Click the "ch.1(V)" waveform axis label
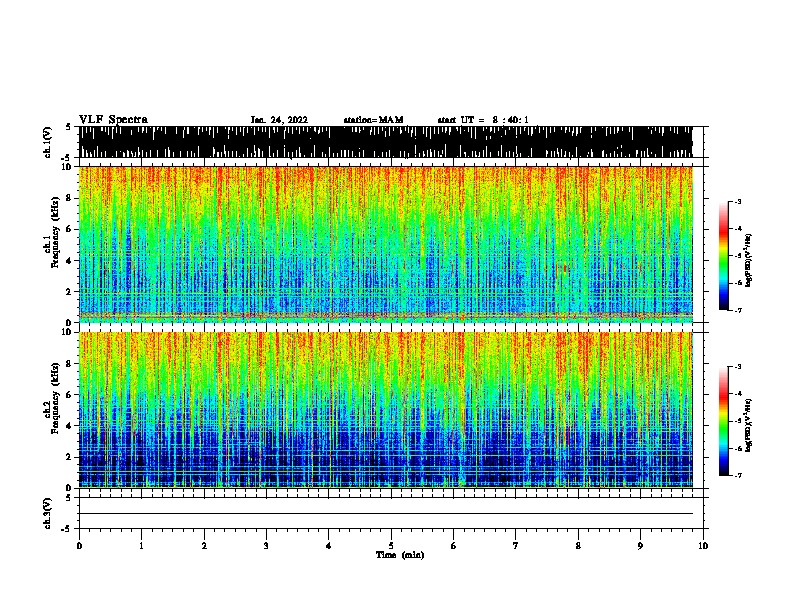This screenshot has height=612, width=792. (48, 142)
